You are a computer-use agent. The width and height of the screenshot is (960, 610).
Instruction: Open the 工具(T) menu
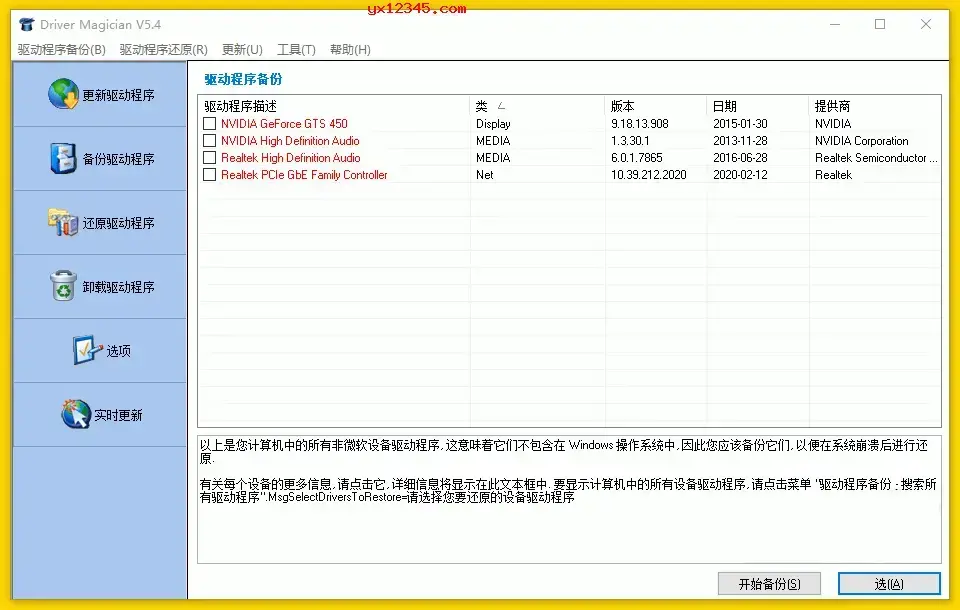[296, 50]
